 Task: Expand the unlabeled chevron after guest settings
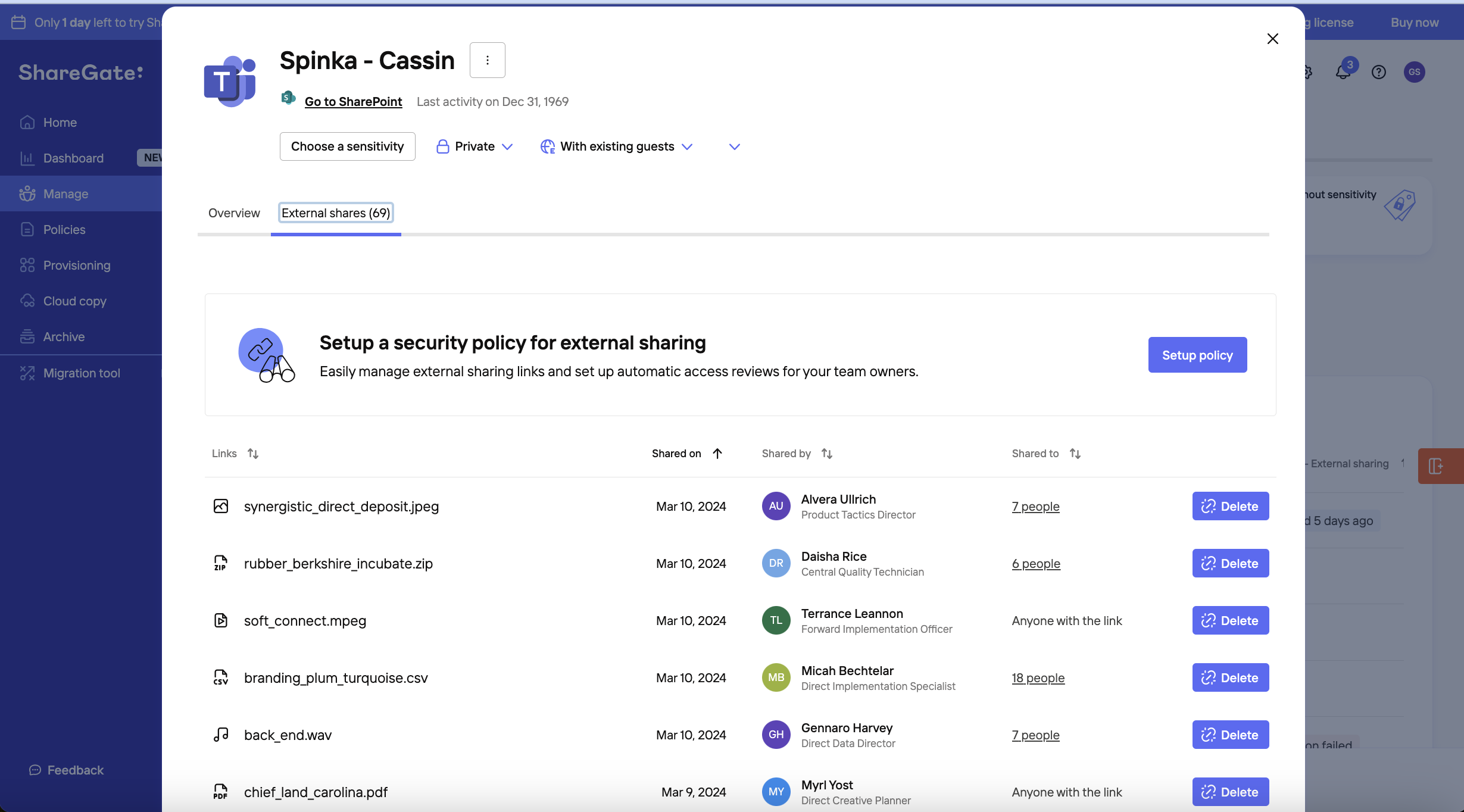coord(734,146)
